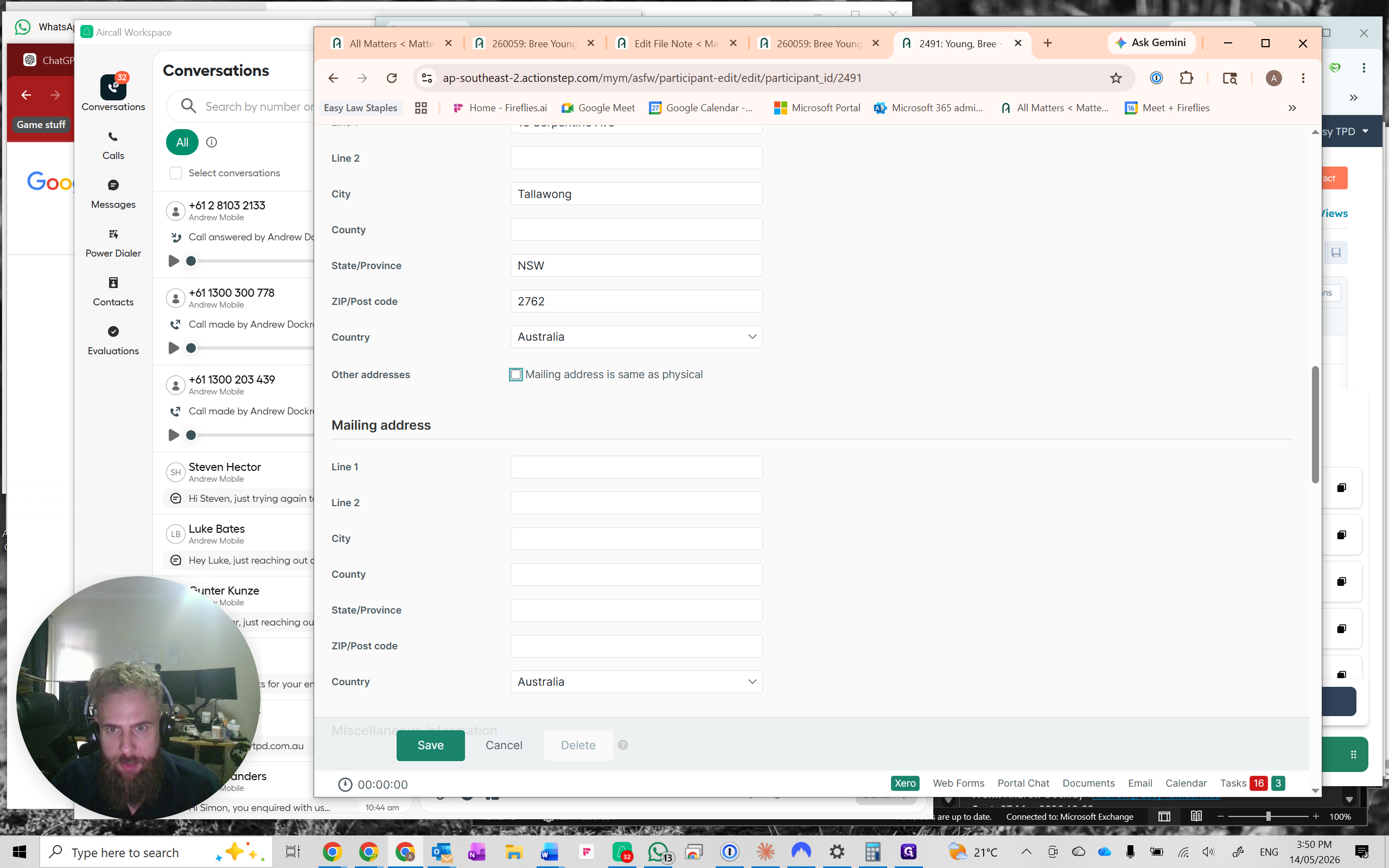Click the timer clock icon

(x=345, y=784)
